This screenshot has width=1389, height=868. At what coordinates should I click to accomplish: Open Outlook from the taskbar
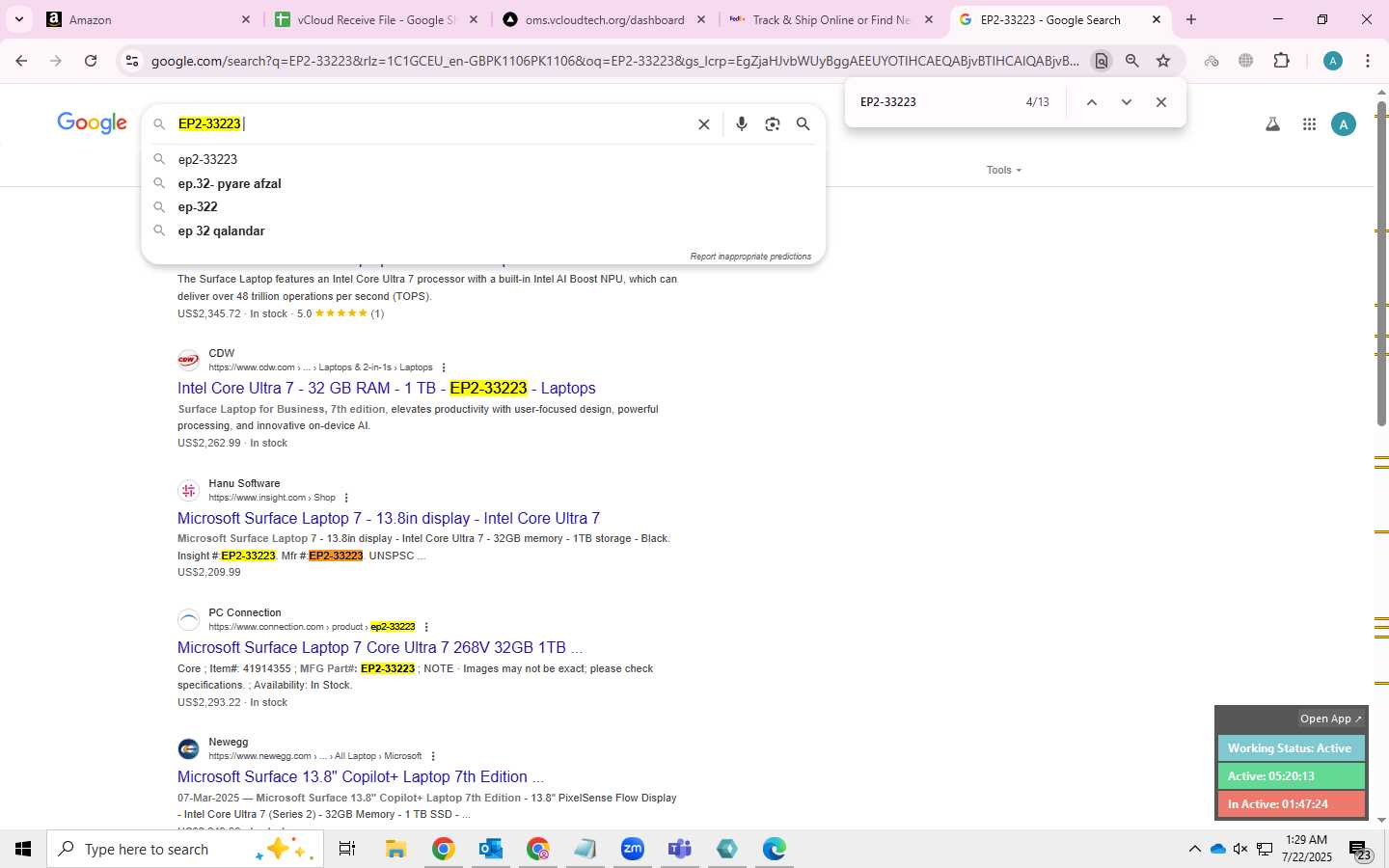click(490, 849)
